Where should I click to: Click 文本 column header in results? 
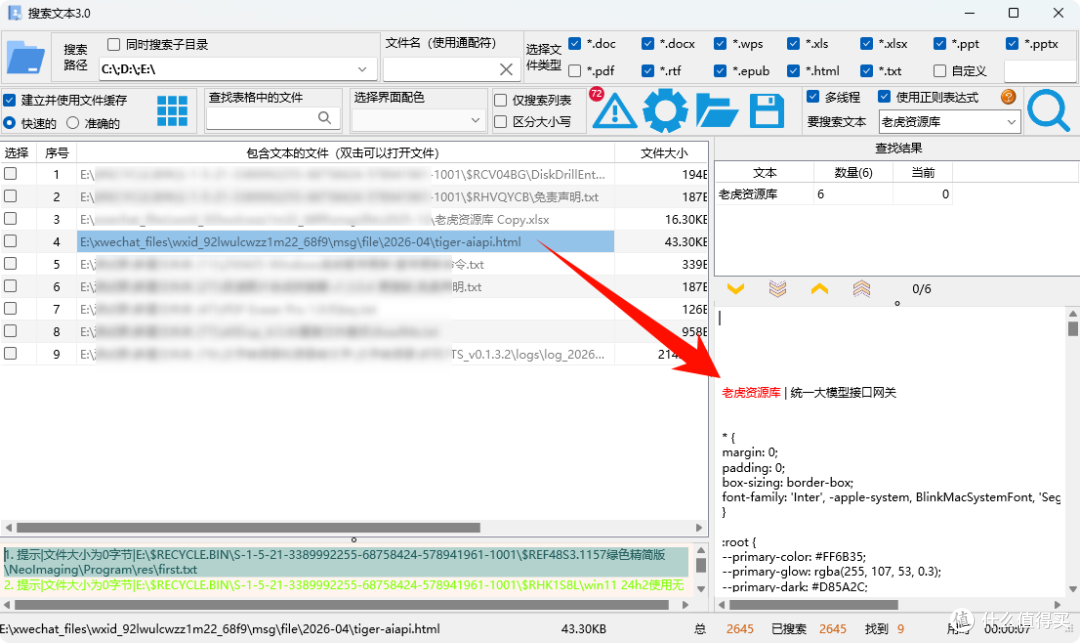pyautogui.click(x=765, y=173)
